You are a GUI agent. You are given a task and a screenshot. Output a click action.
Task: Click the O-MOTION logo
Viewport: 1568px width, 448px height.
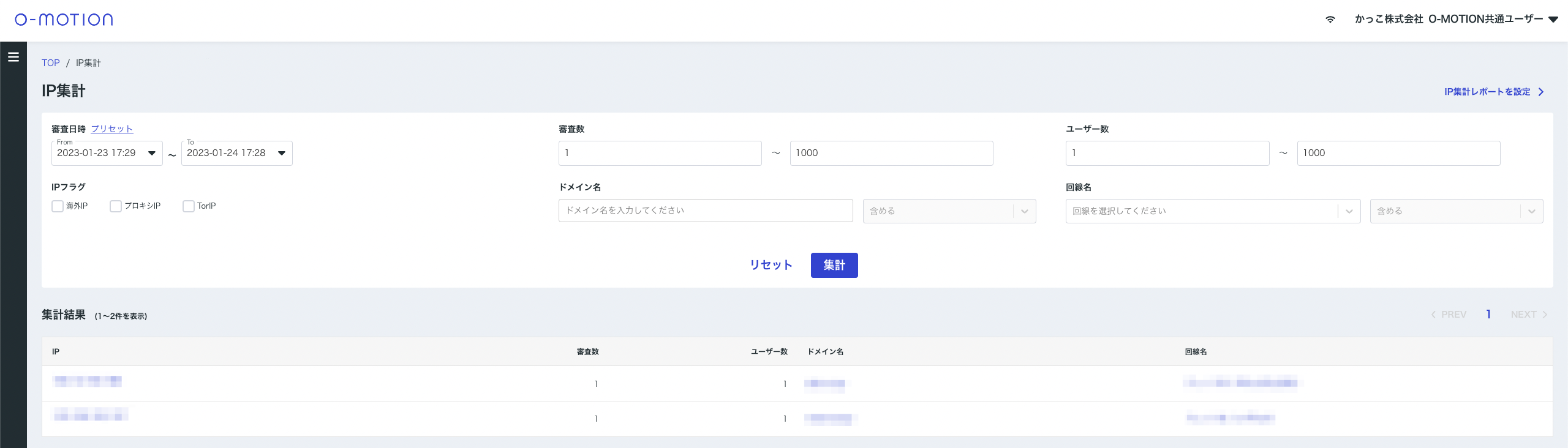pos(64,20)
